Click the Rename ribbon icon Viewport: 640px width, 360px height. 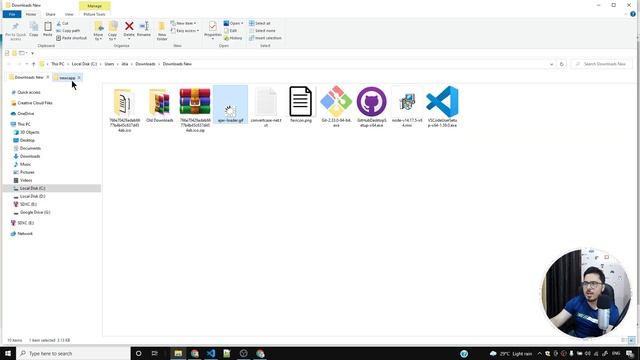[144, 29]
